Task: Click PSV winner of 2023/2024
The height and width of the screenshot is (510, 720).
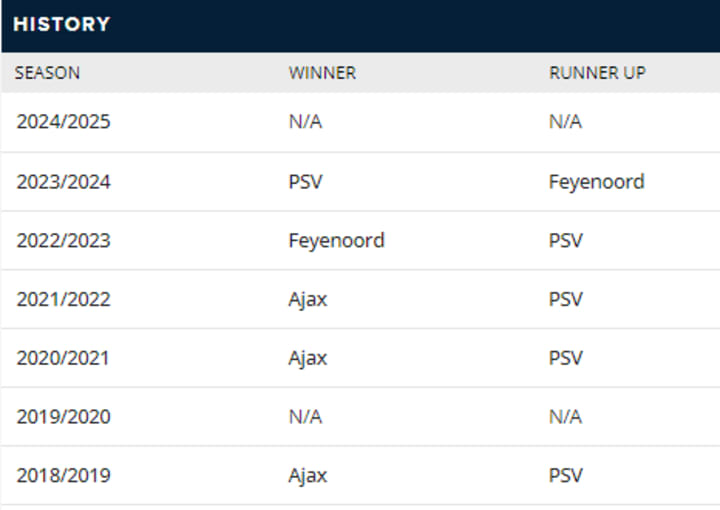Action: tap(305, 182)
